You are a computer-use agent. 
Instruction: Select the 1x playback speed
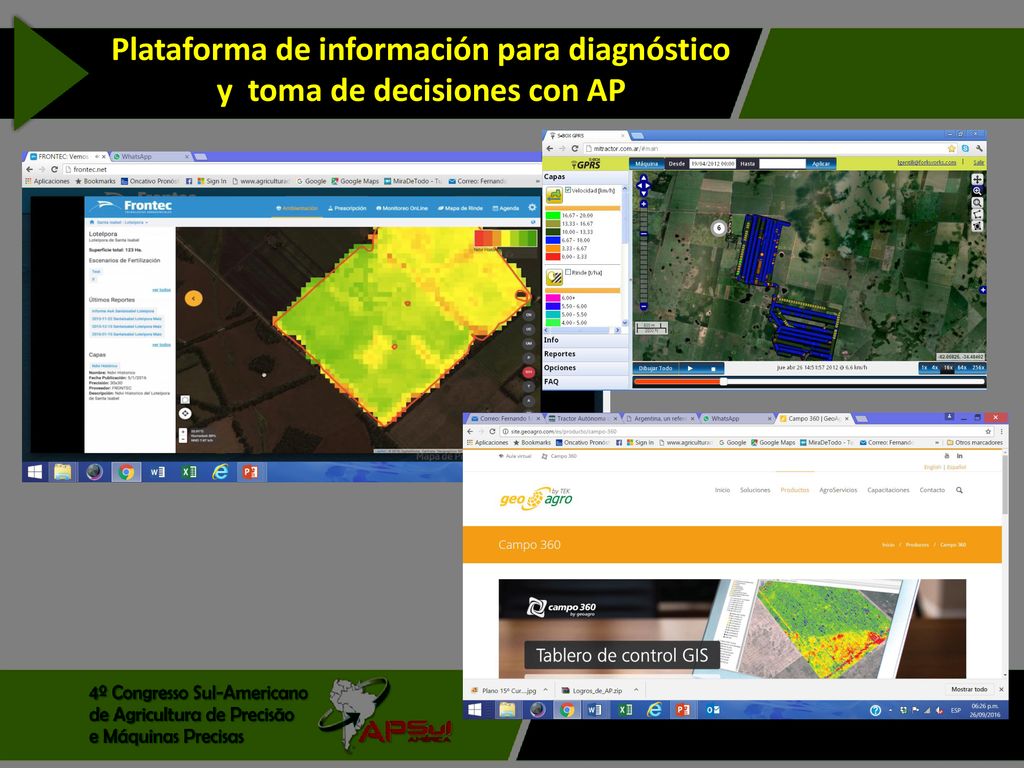pyautogui.click(x=923, y=368)
